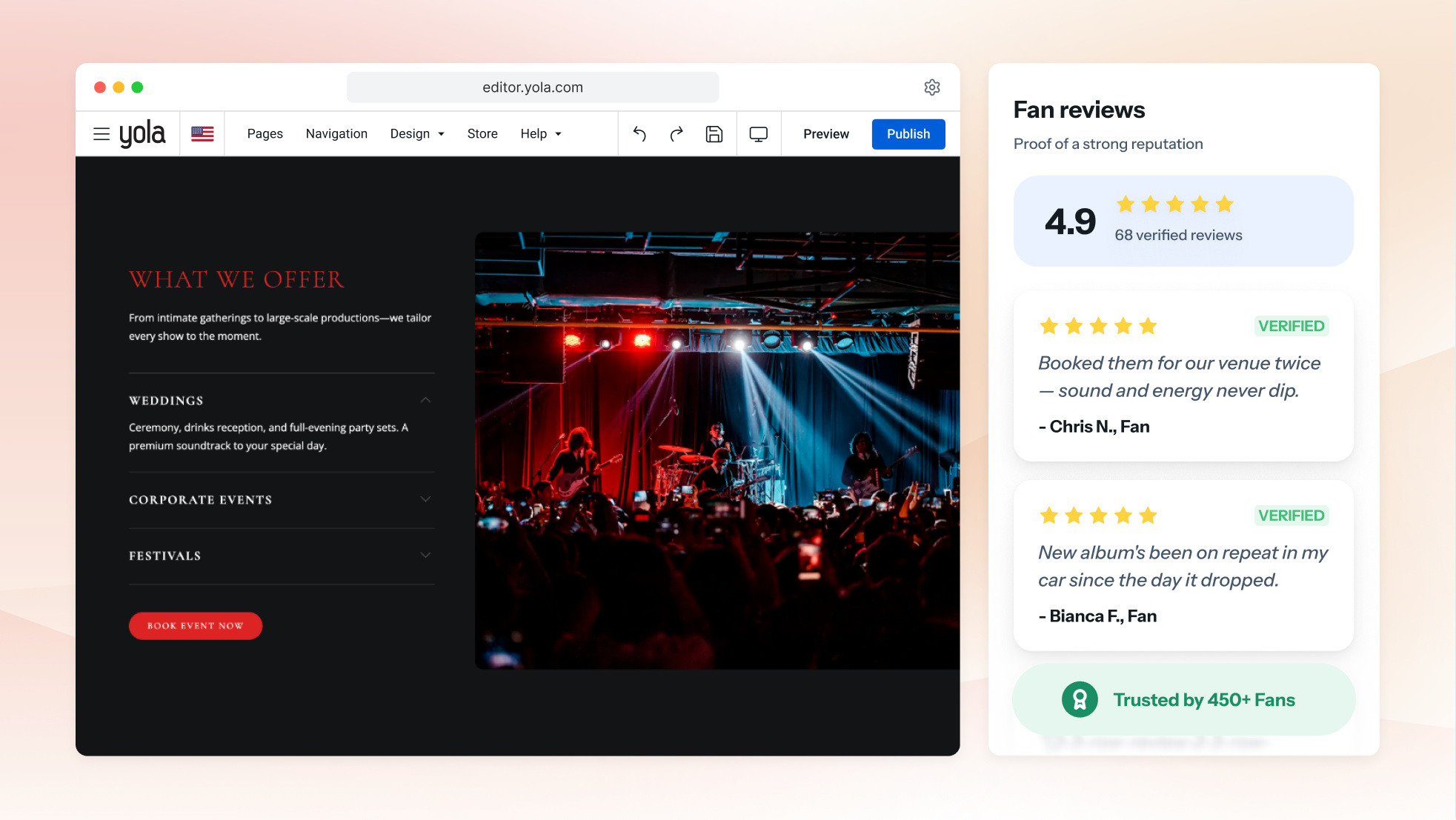Viewport: 1456px width, 820px height.
Task: Publish the site
Action: click(x=908, y=134)
